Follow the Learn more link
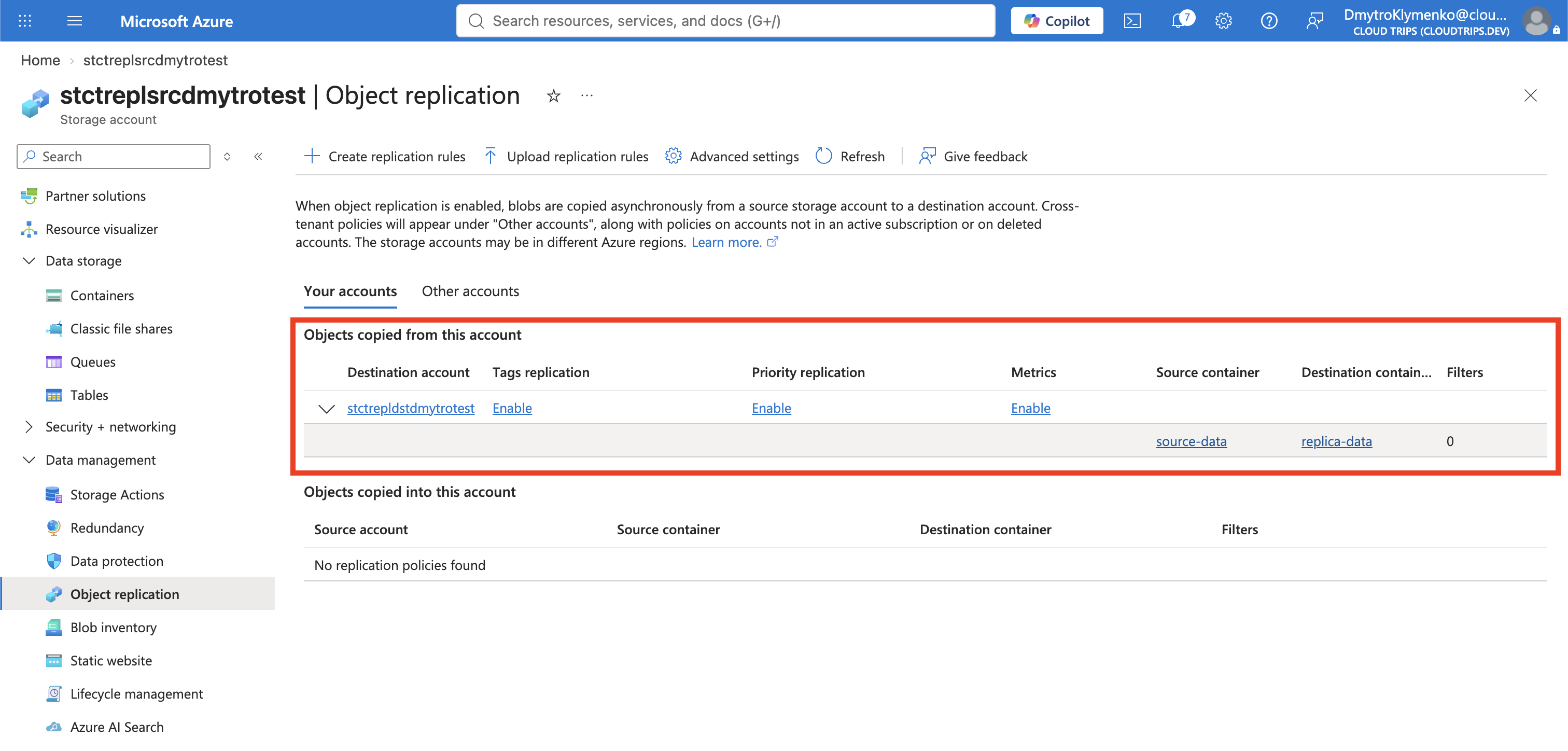Screen dimensions: 1568x751 coord(735,242)
